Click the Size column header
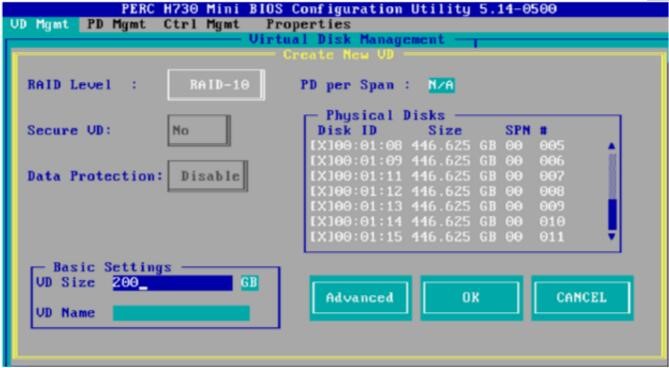The image size is (669, 368). pos(445,130)
